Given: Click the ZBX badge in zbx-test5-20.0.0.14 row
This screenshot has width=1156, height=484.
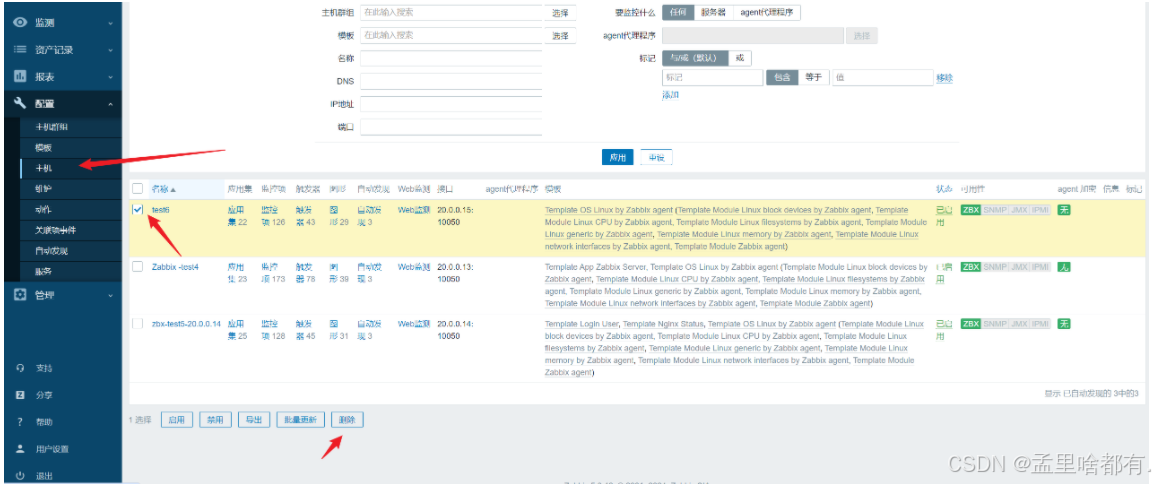Looking at the screenshot, I should [x=971, y=323].
